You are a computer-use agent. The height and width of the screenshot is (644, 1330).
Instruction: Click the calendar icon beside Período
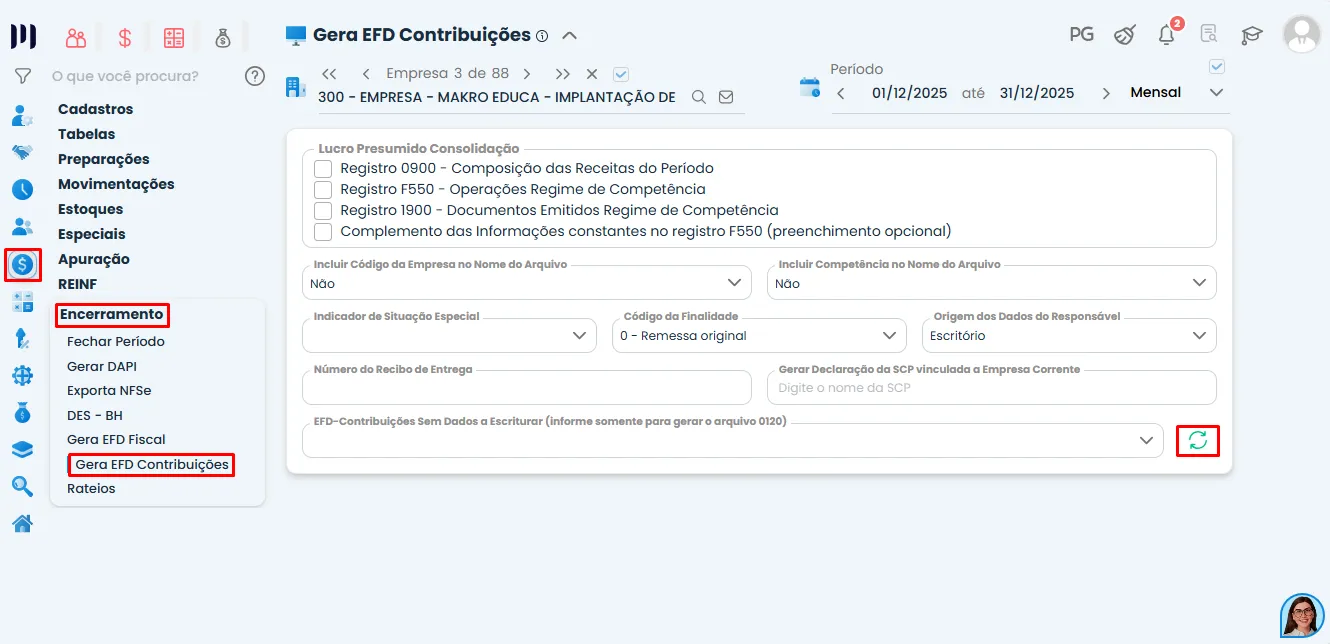[x=809, y=87]
